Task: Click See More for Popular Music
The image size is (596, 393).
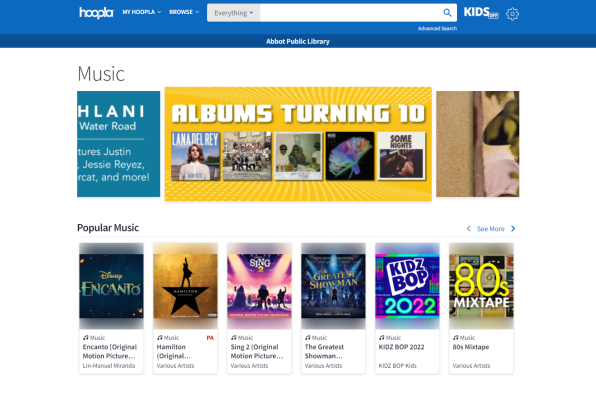Action: tap(490, 229)
